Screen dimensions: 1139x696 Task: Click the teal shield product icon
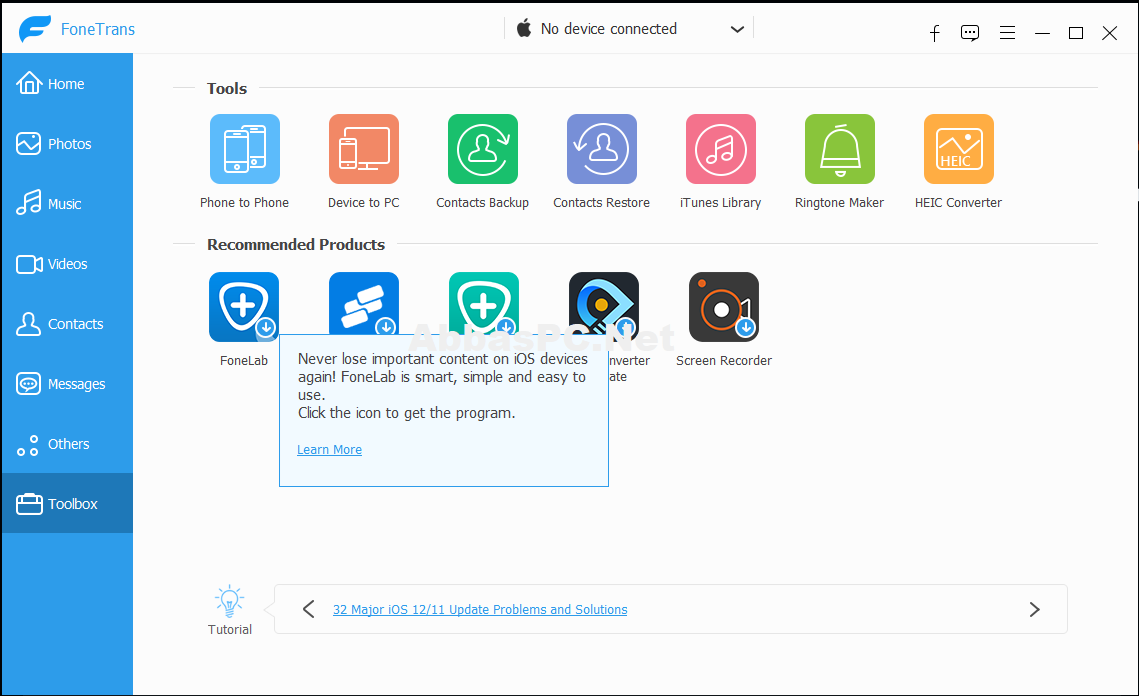(484, 304)
